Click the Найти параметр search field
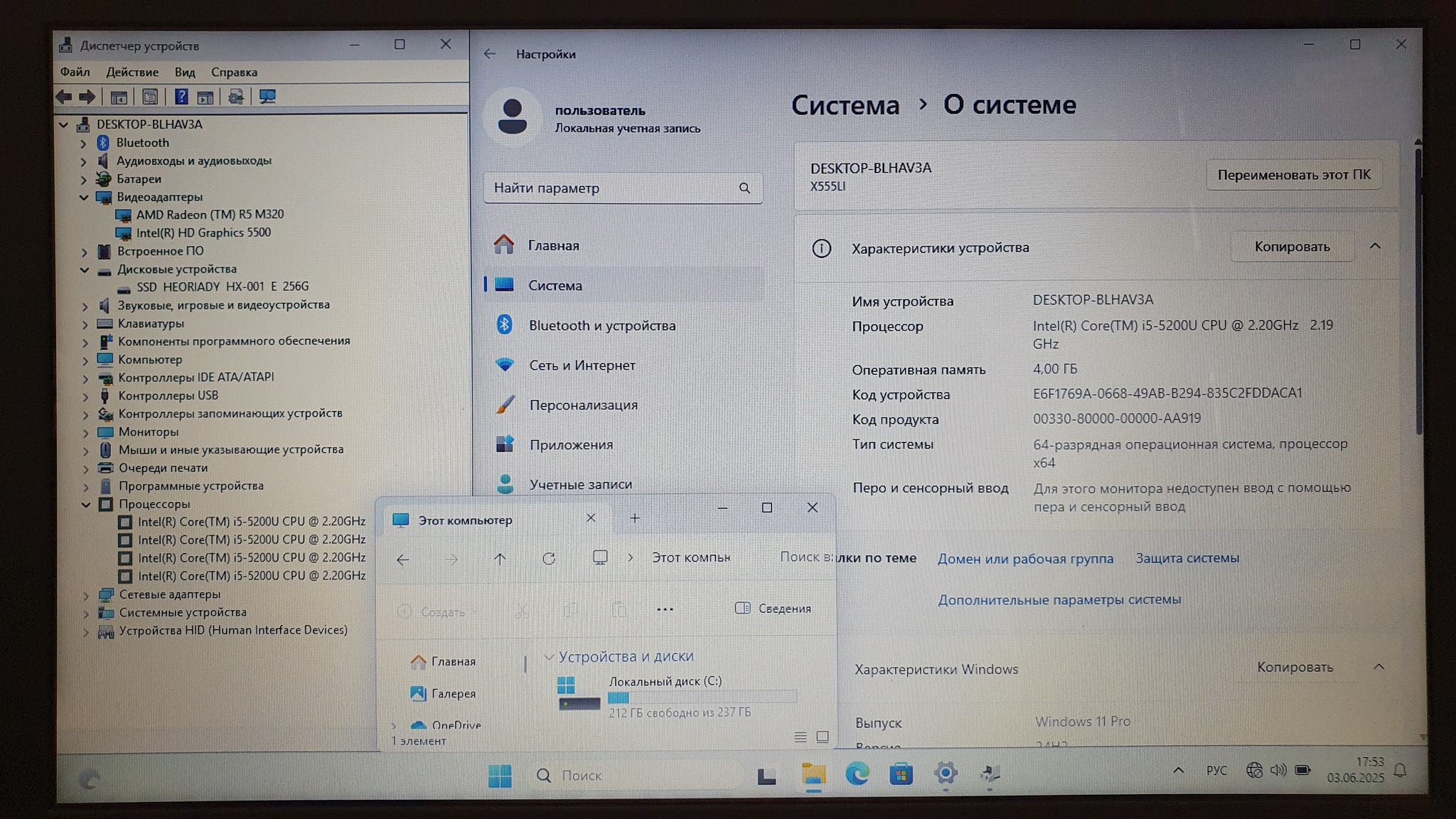The width and height of the screenshot is (1456, 819). point(611,188)
